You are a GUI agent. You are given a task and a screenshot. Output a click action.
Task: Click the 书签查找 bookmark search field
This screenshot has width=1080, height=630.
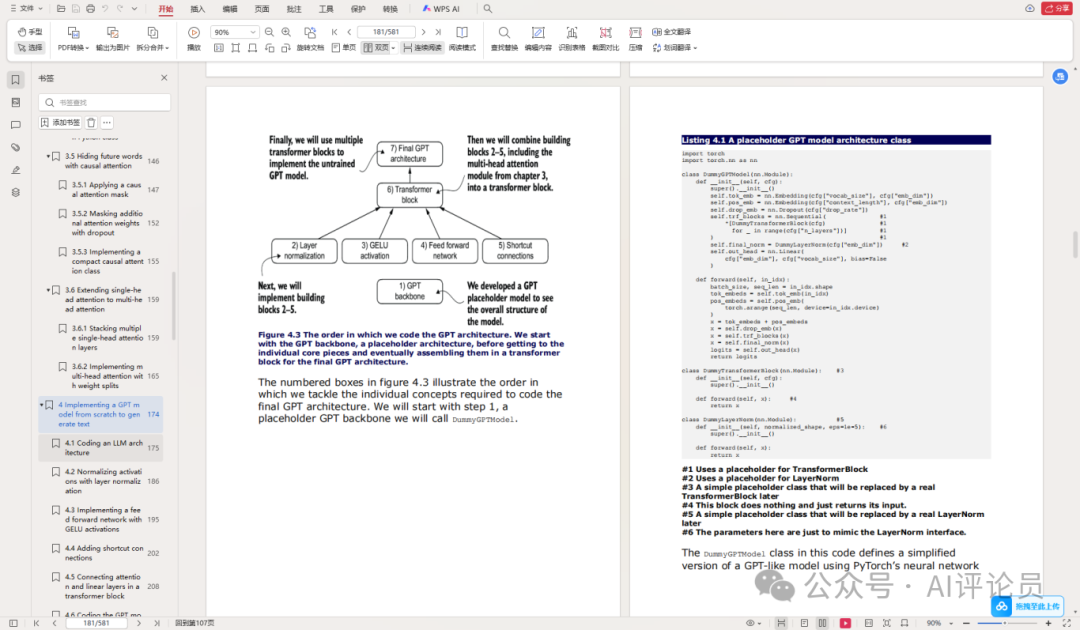[x=105, y=103]
